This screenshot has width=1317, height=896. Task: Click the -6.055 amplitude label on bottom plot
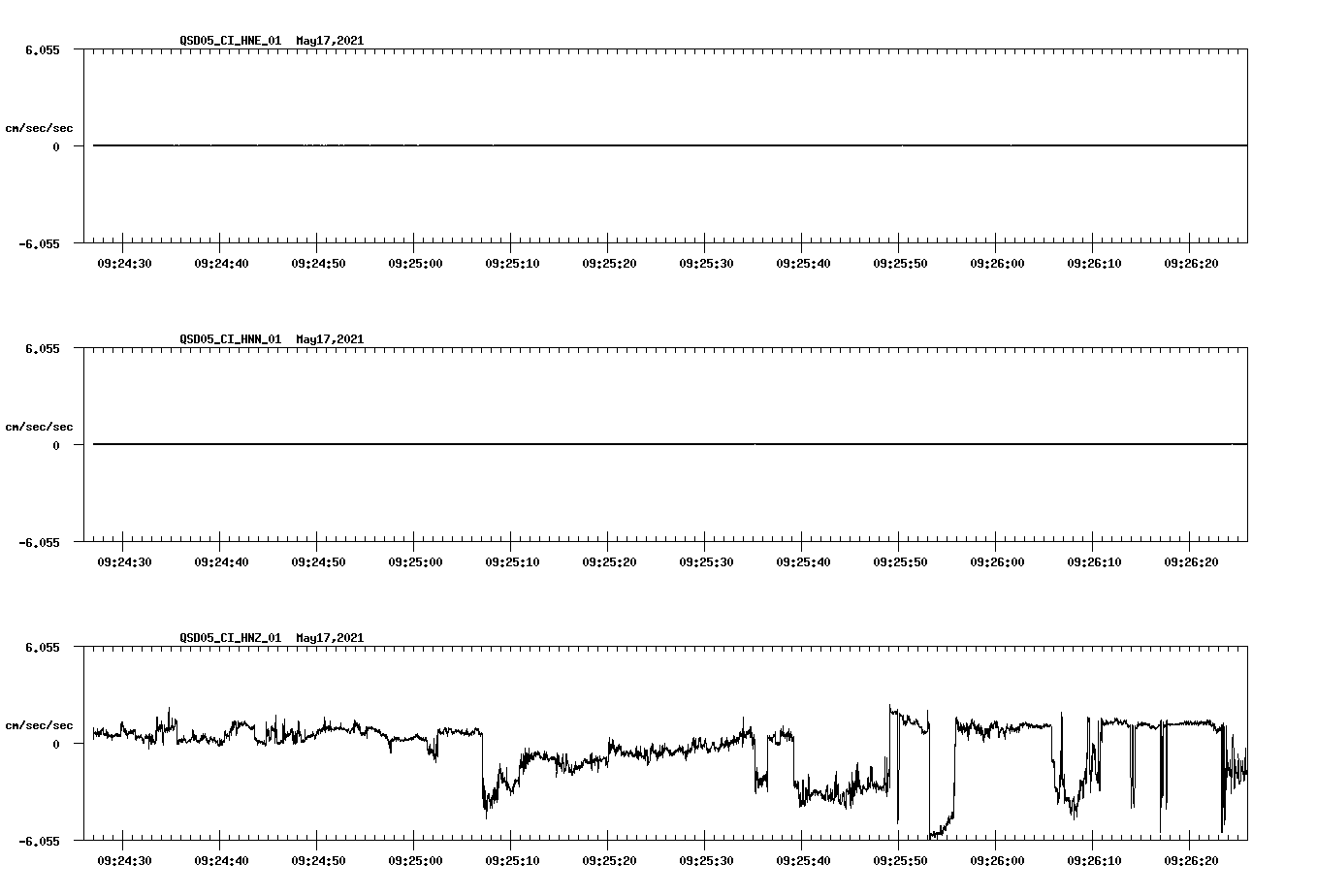click(x=37, y=842)
